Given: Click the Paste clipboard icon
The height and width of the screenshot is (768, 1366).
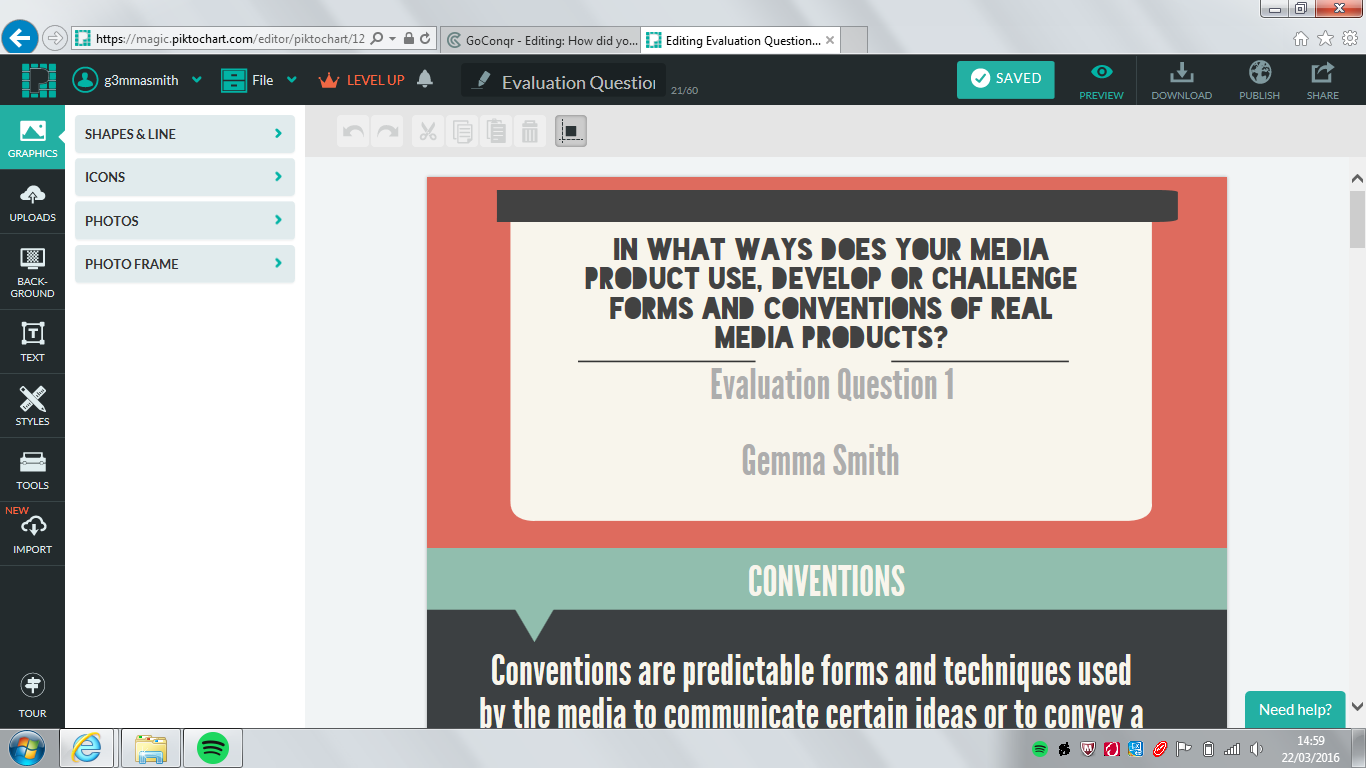Looking at the screenshot, I should coord(496,131).
